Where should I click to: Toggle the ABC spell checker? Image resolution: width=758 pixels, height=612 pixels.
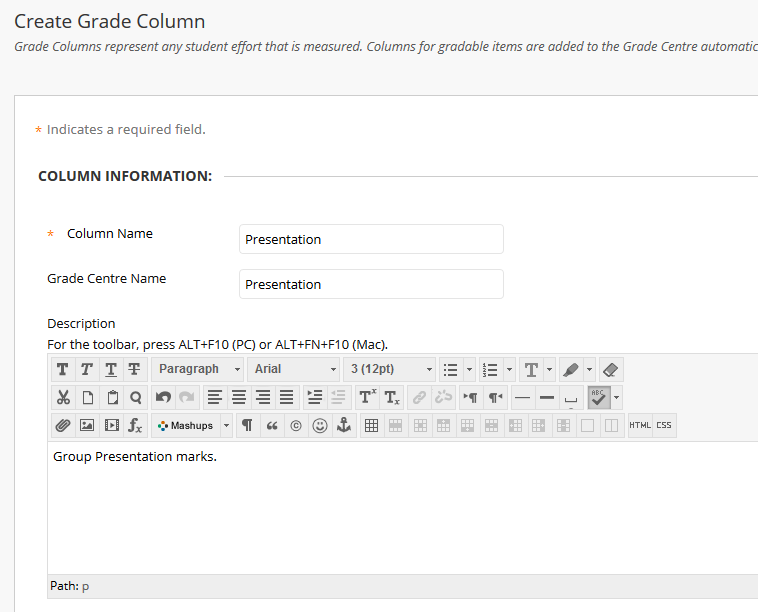pyautogui.click(x=599, y=398)
